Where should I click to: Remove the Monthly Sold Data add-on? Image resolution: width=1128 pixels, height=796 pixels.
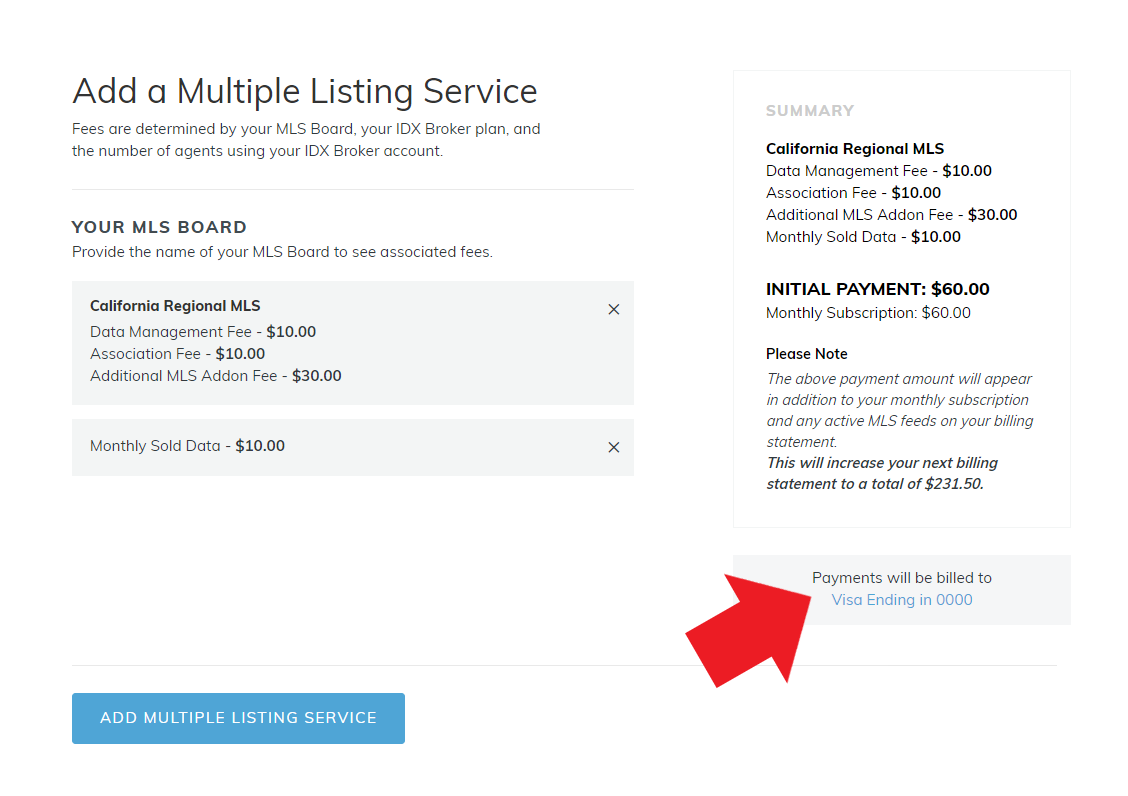click(614, 447)
